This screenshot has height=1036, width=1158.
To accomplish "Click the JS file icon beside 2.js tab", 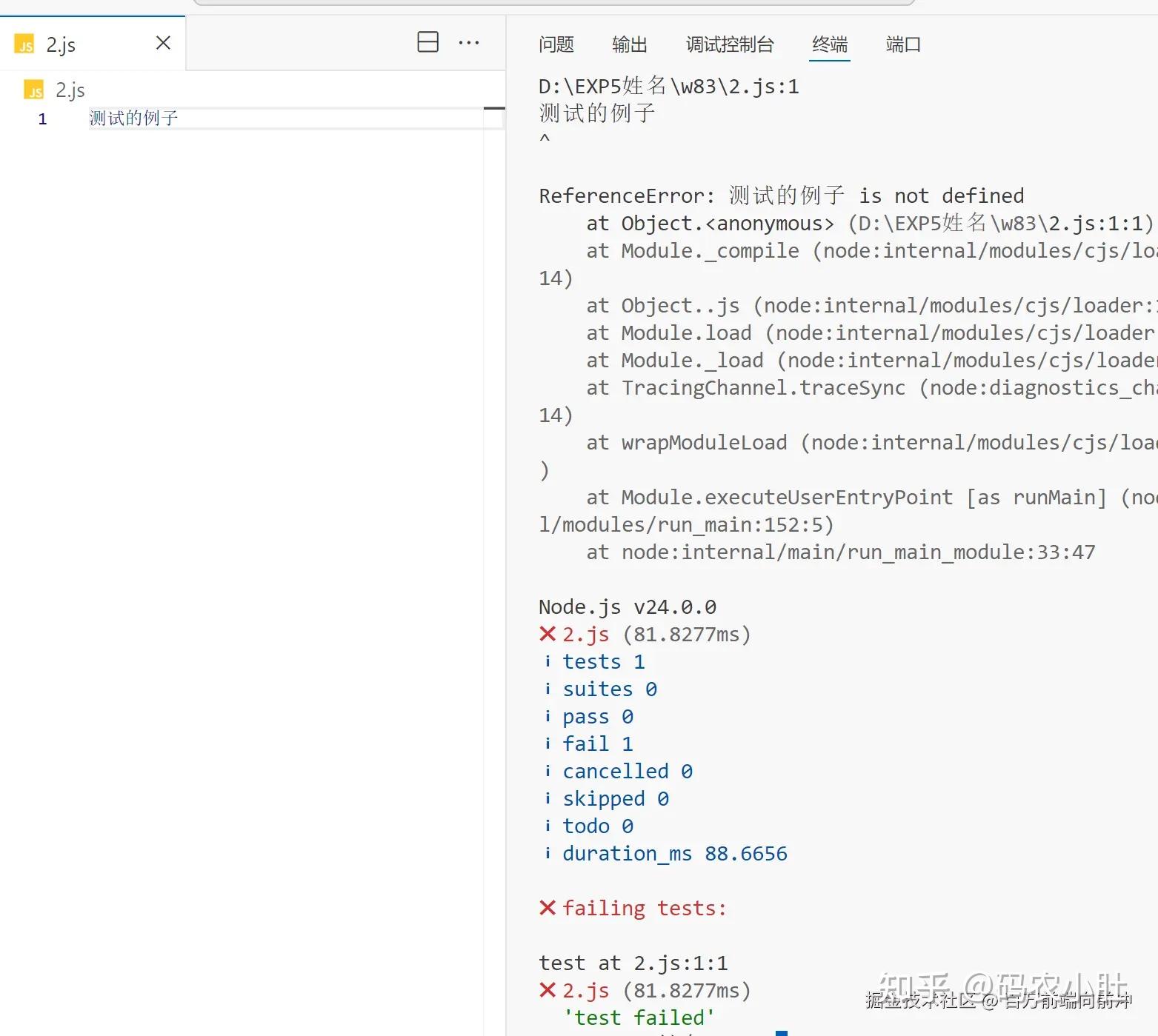I will (x=24, y=44).
